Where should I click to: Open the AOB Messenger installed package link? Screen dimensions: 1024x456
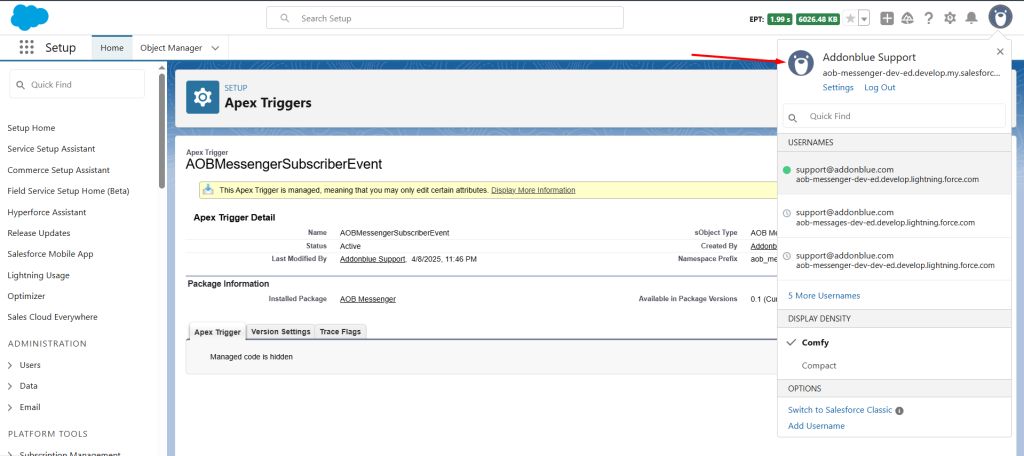click(368, 299)
